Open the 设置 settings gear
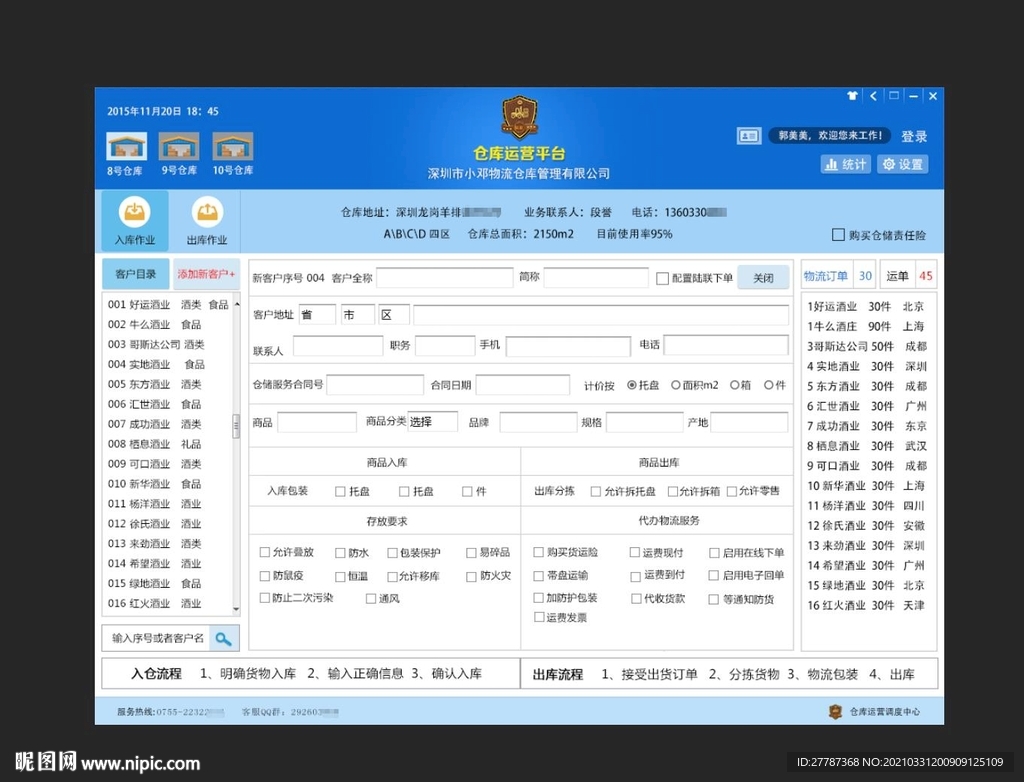This screenshot has height=782, width=1024. pyautogui.click(x=902, y=164)
